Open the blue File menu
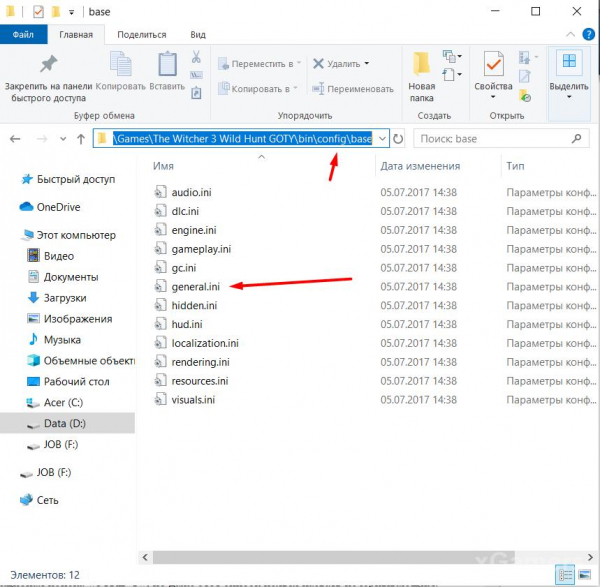 tap(23, 33)
